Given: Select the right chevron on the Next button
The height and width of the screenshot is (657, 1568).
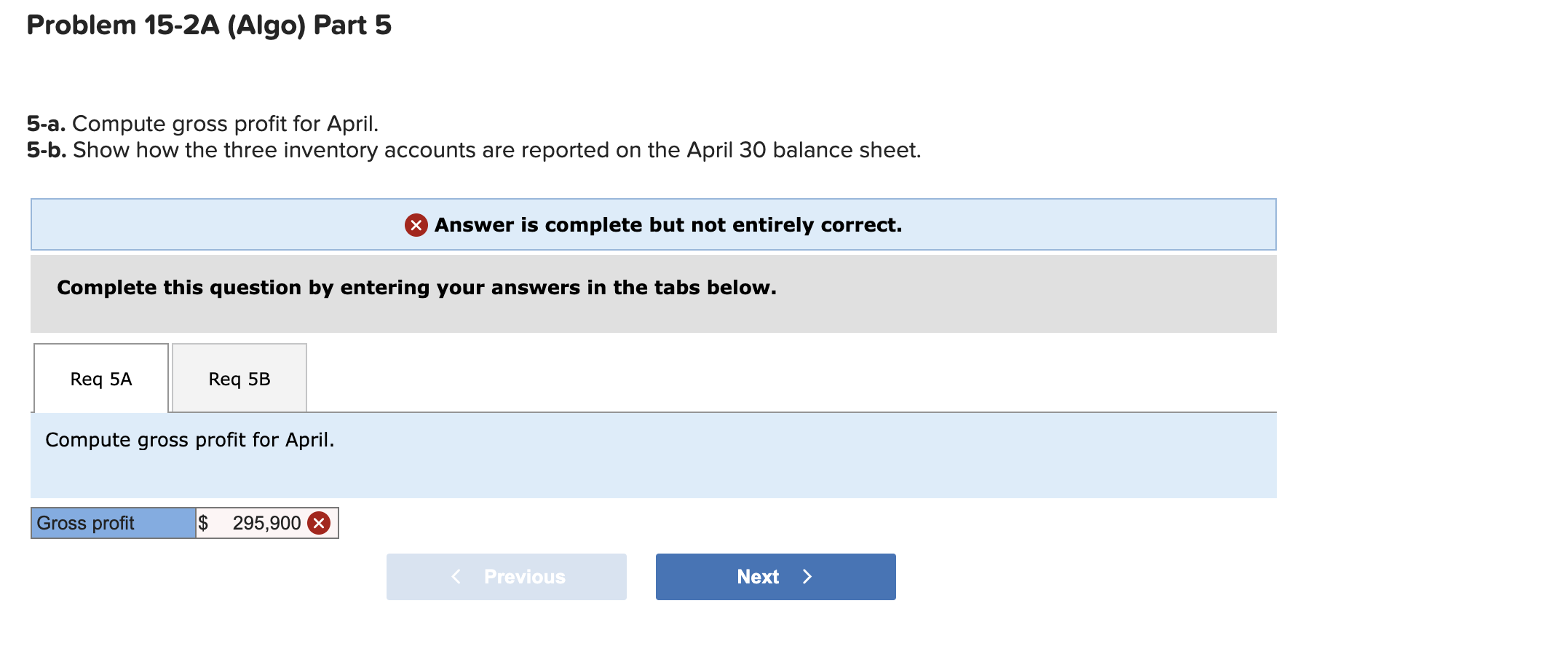Looking at the screenshot, I should coord(807,576).
